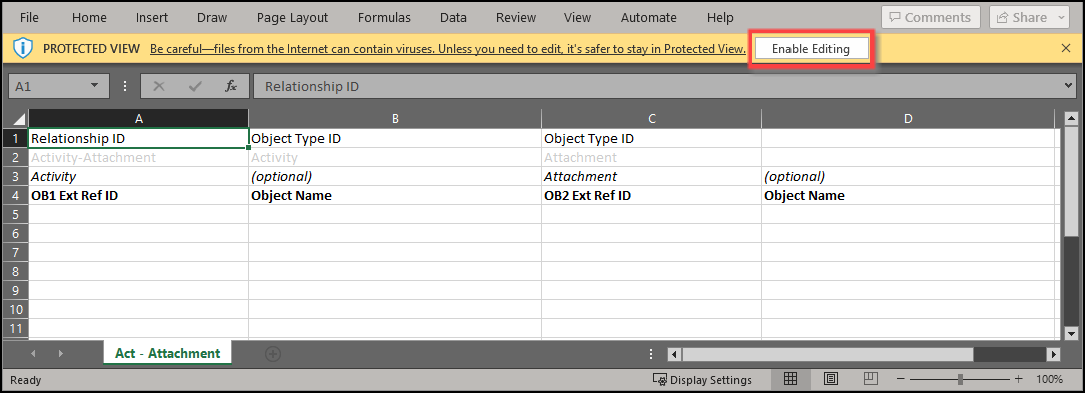
Task: Click the 100% zoom level
Action: tap(1050, 379)
